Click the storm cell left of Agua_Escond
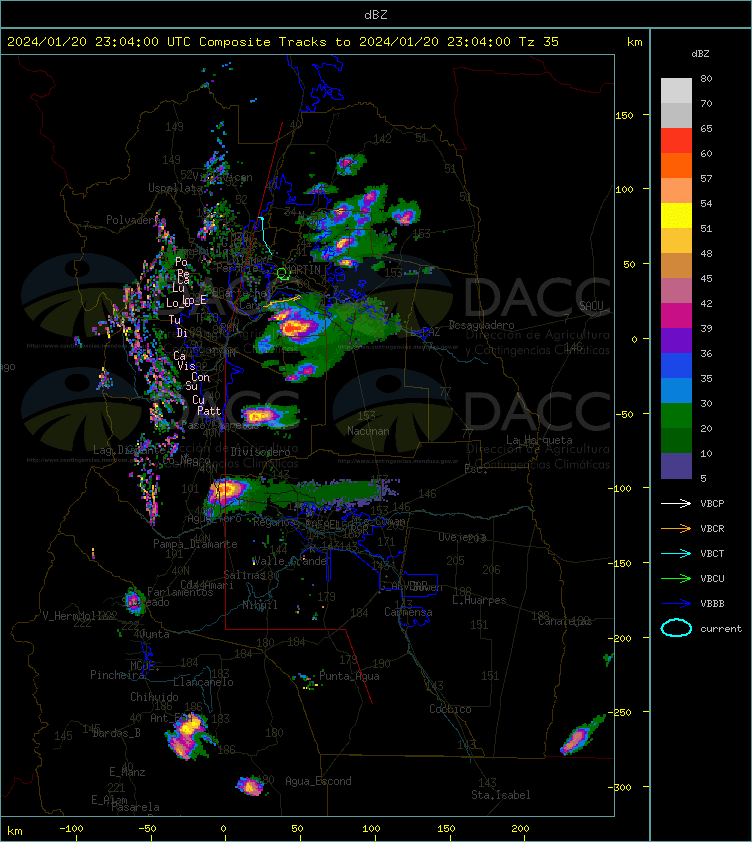The height and width of the screenshot is (842, 752). 250,786
